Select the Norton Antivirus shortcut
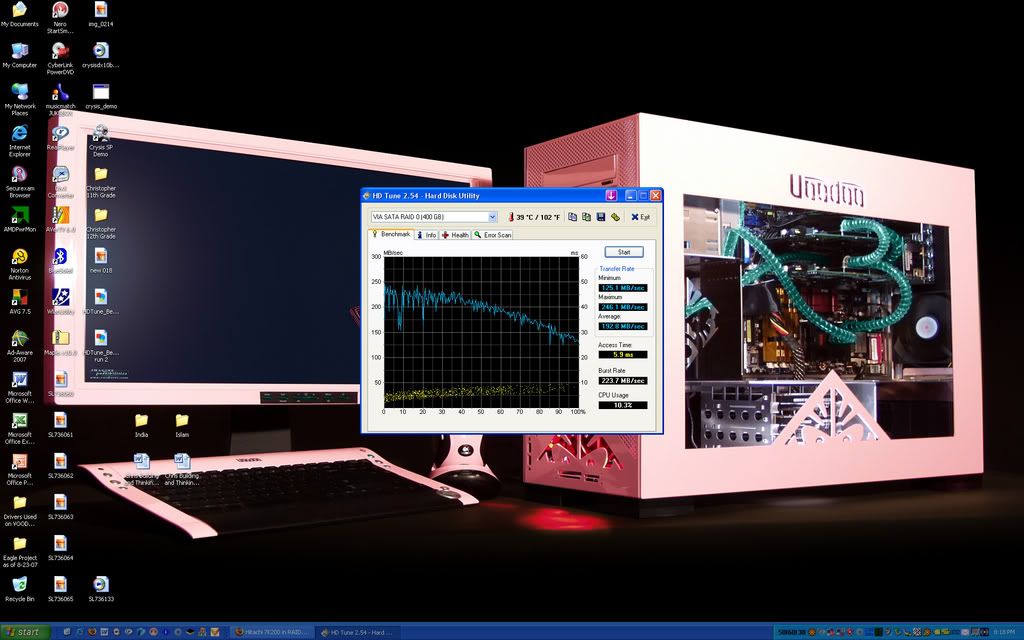Image resolution: width=1024 pixels, height=640 pixels. point(20,264)
